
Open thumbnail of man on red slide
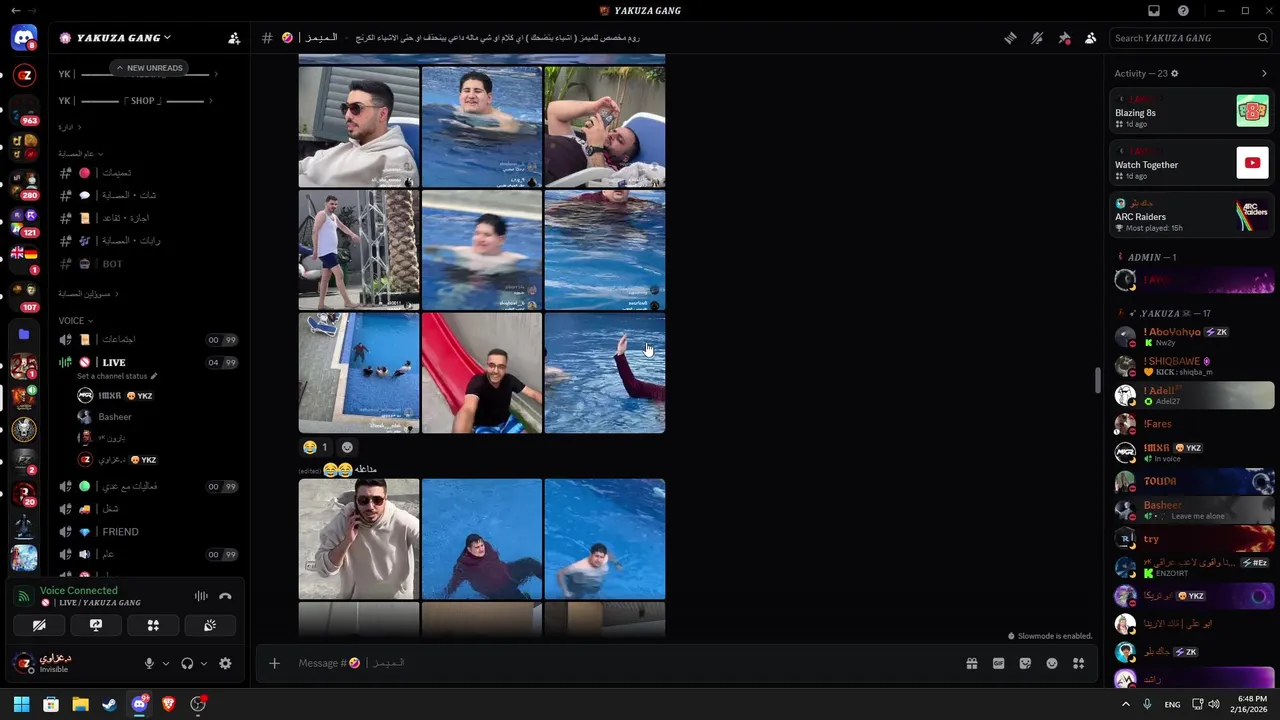pyautogui.click(x=482, y=373)
